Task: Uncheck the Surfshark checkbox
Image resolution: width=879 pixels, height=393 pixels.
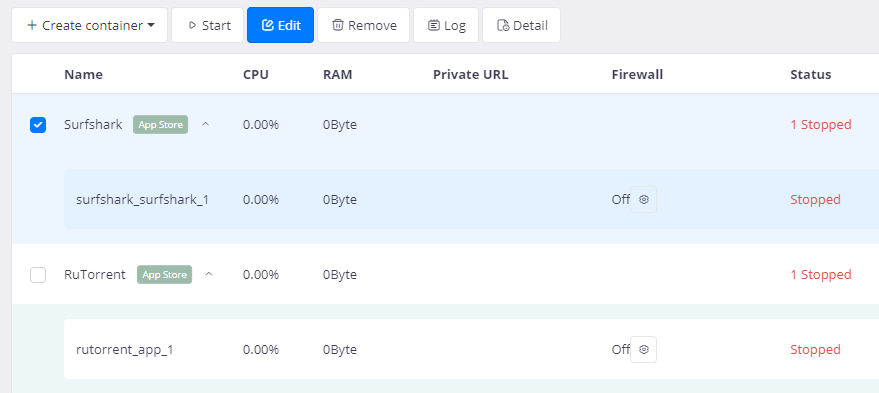Action: point(38,125)
